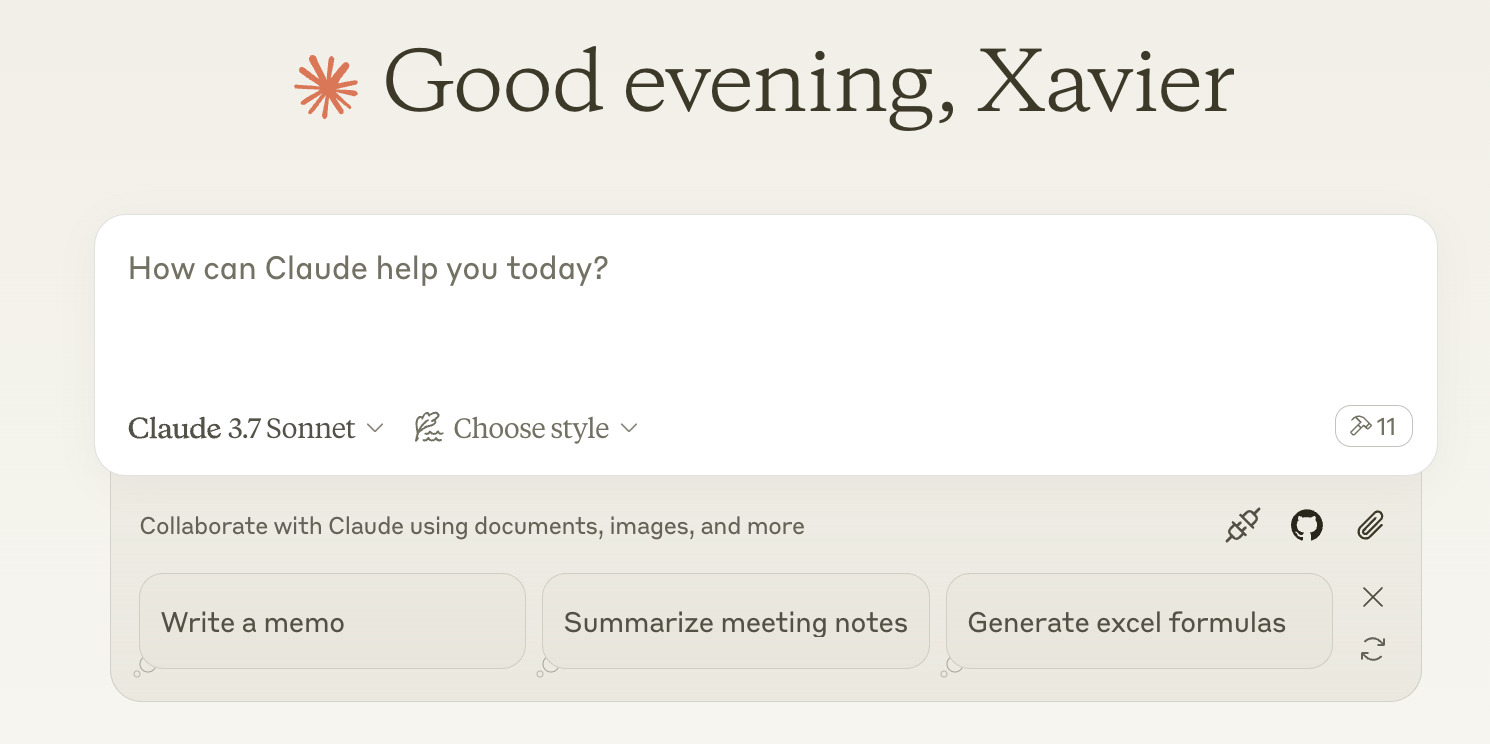This screenshot has height=744, width=1490.
Task: Click the connectors plug icon
Action: tap(1243, 526)
